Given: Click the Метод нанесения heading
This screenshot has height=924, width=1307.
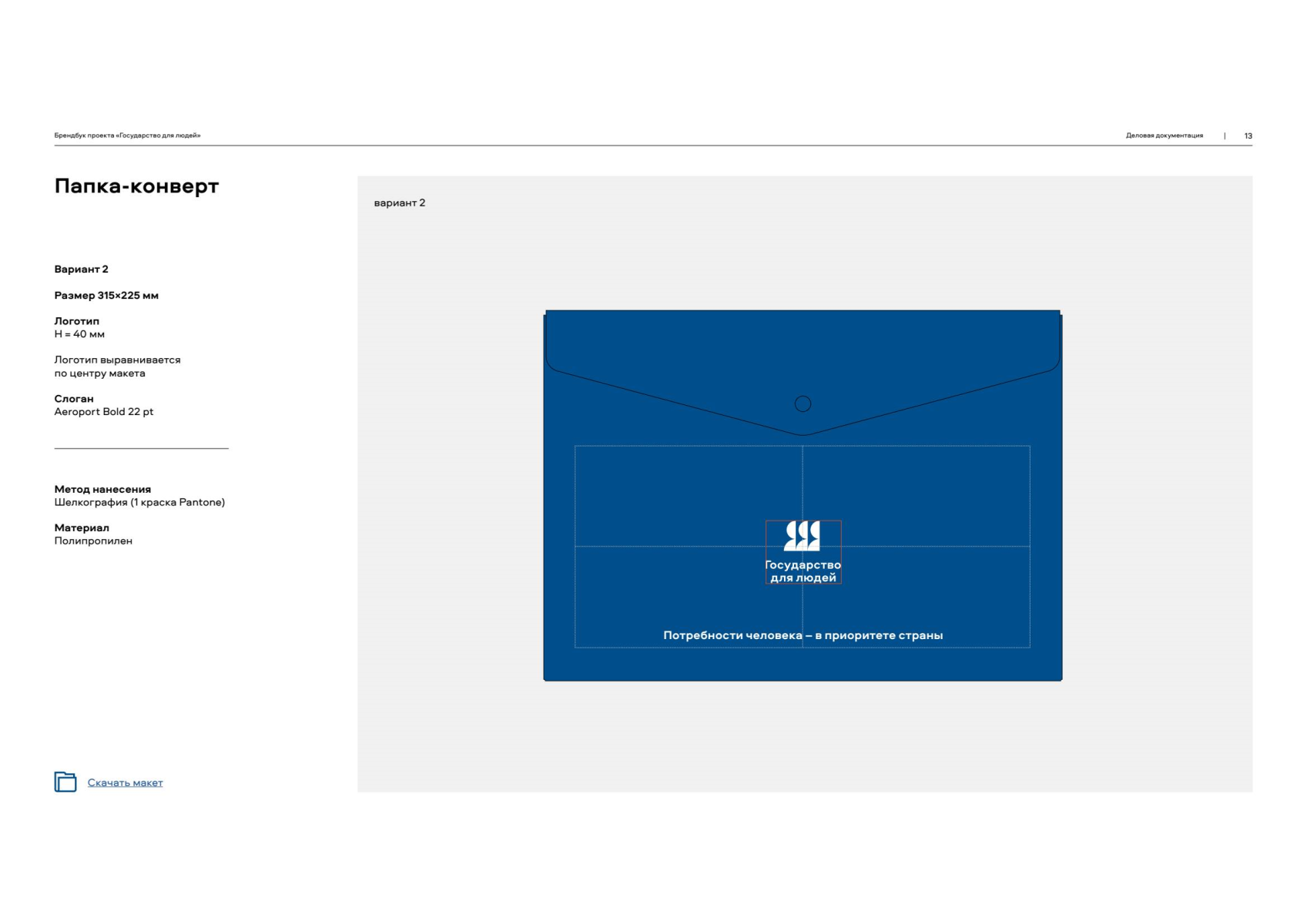Looking at the screenshot, I should 102,489.
